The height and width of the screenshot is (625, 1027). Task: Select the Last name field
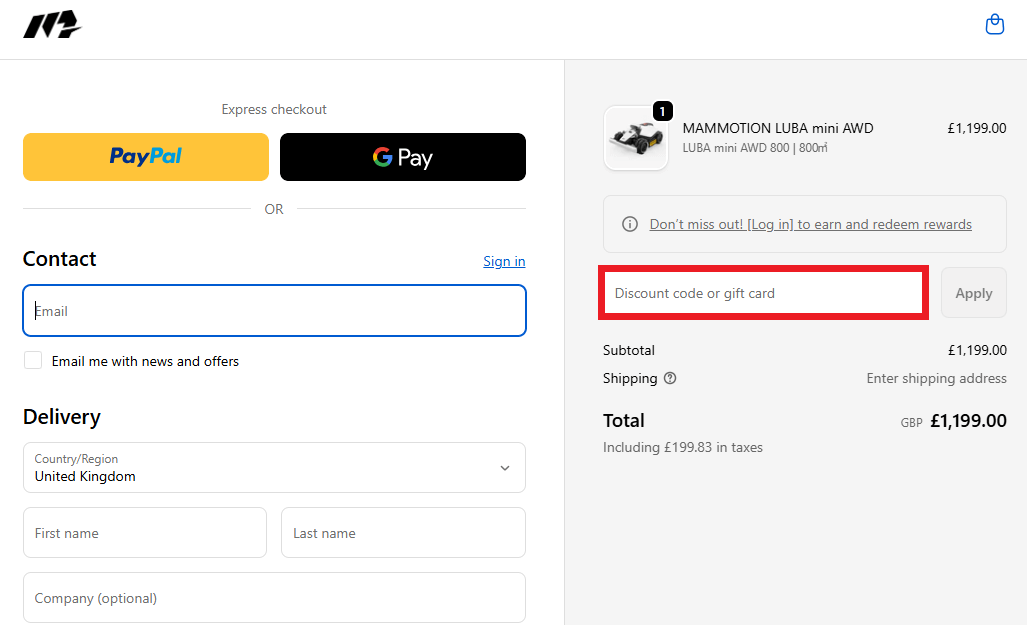[x=403, y=533]
